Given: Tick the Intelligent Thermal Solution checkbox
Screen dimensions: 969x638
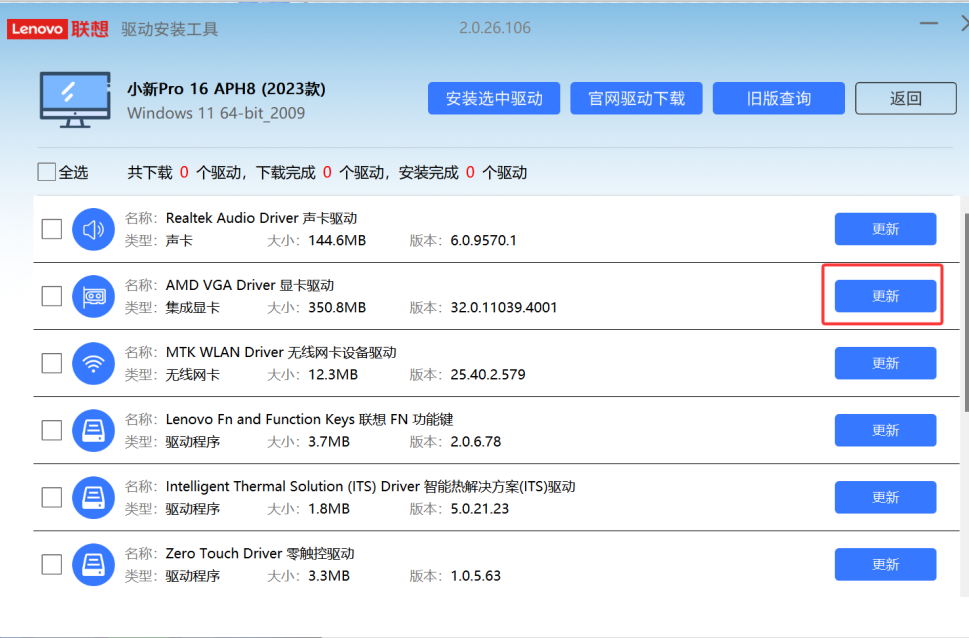Looking at the screenshot, I should (x=52, y=497).
